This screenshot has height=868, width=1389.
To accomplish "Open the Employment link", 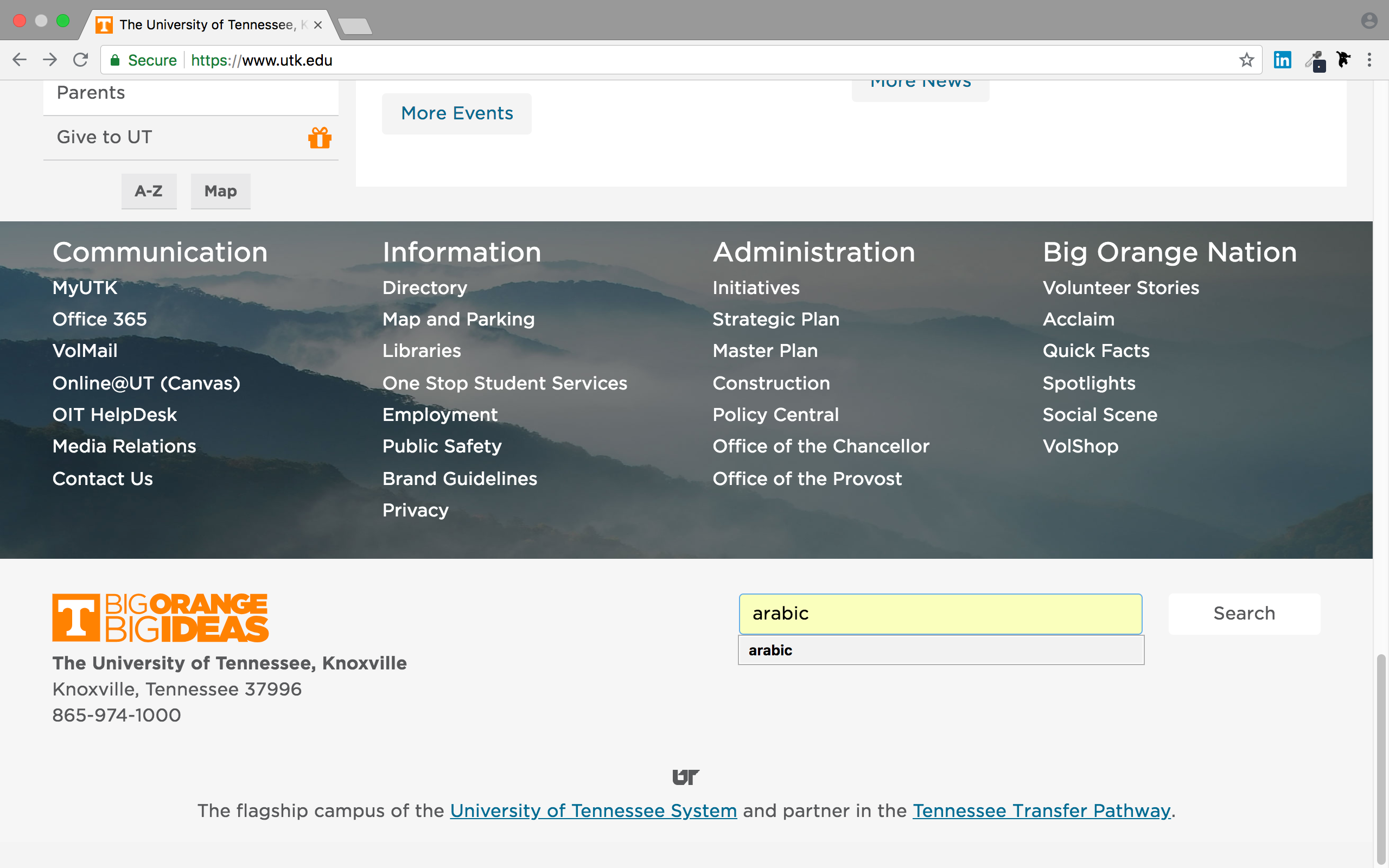I will click(x=440, y=414).
